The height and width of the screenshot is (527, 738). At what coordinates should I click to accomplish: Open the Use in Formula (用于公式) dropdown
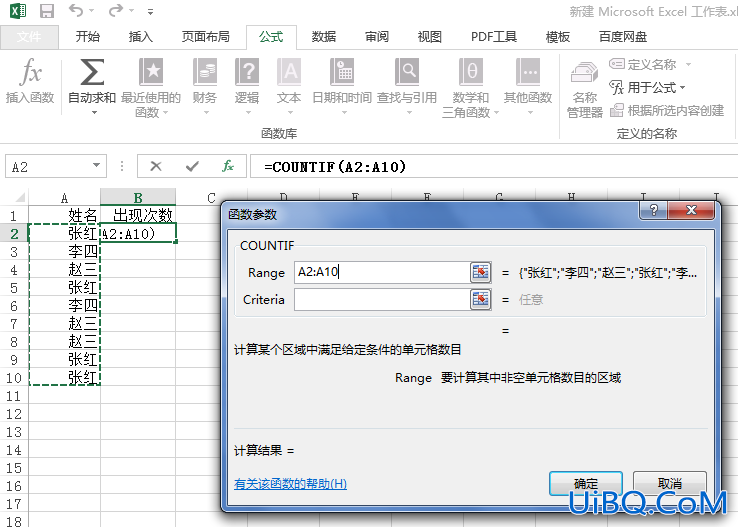pyautogui.click(x=682, y=88)
